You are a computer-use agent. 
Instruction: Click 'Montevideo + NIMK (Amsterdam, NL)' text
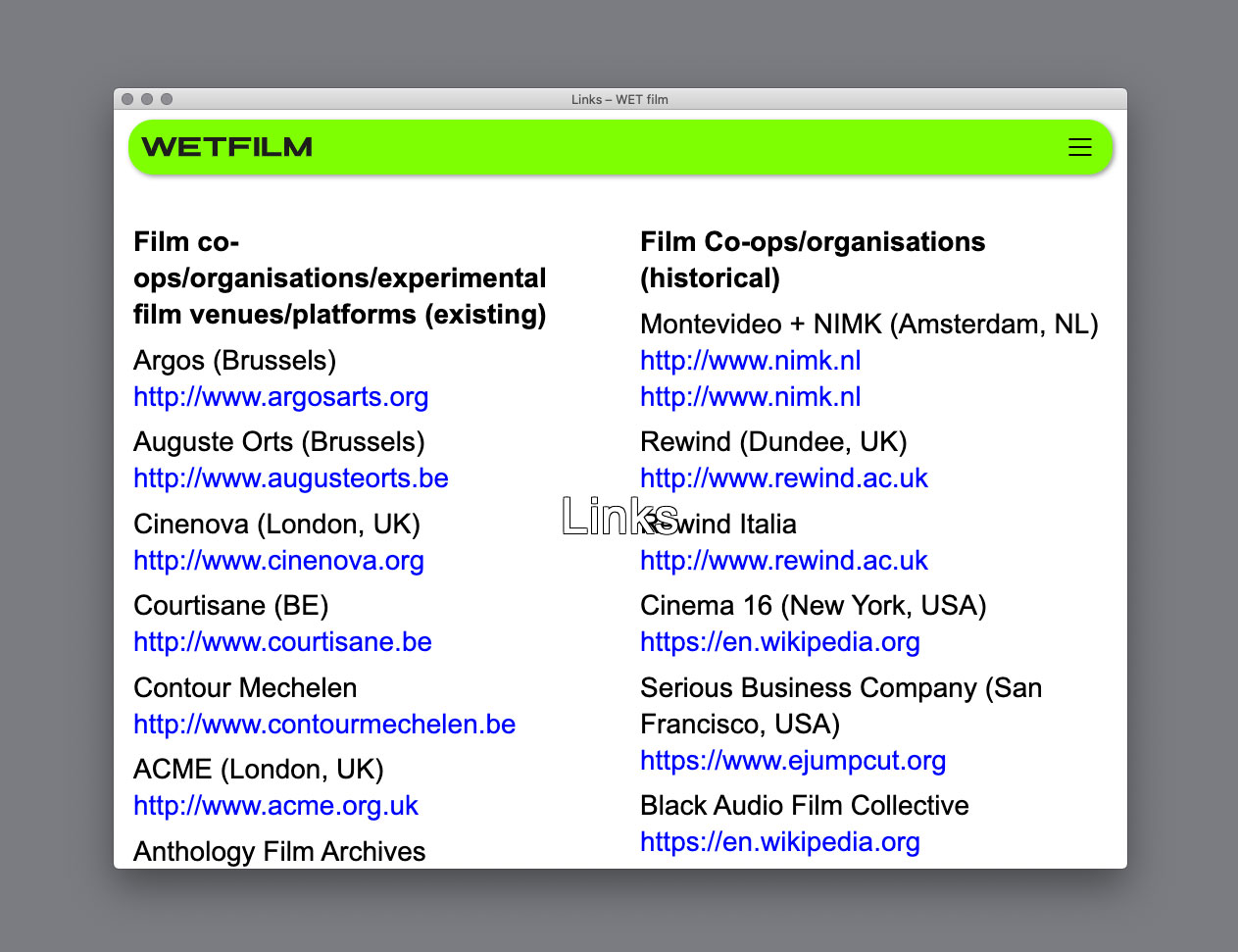pyautogui.click(x=869, y=325)
